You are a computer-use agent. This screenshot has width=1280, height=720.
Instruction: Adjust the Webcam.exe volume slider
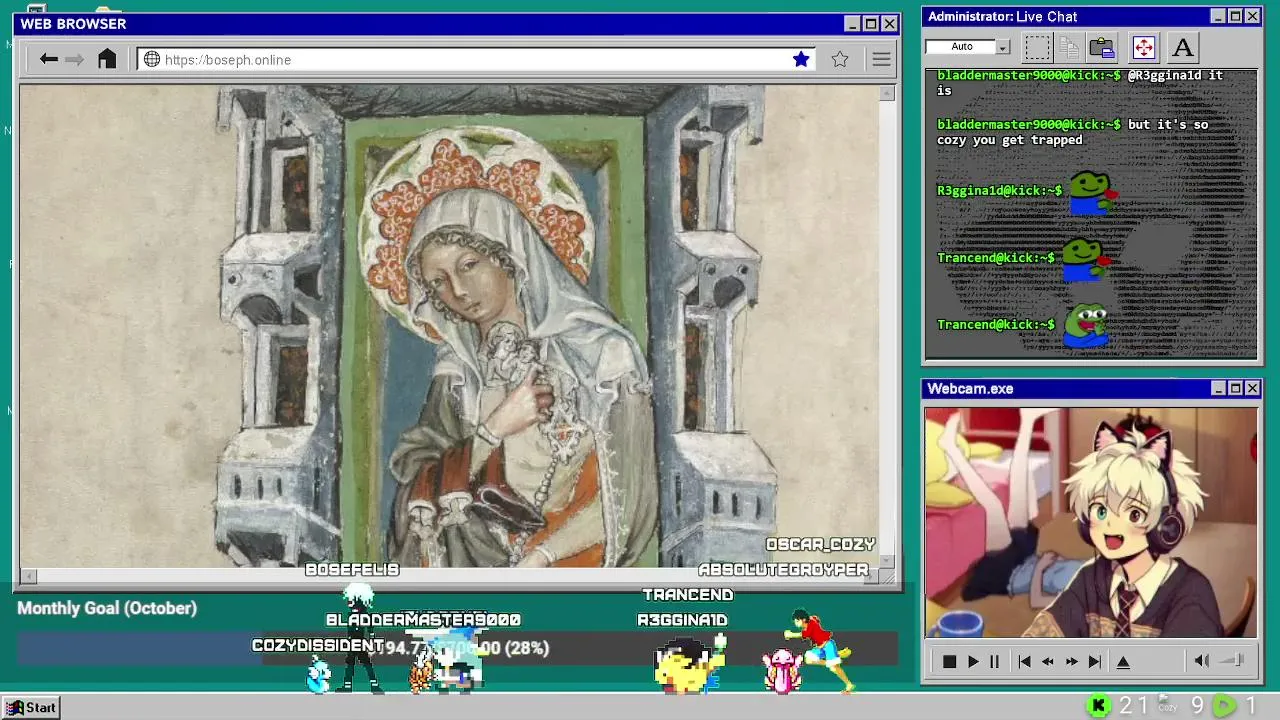1232,660
